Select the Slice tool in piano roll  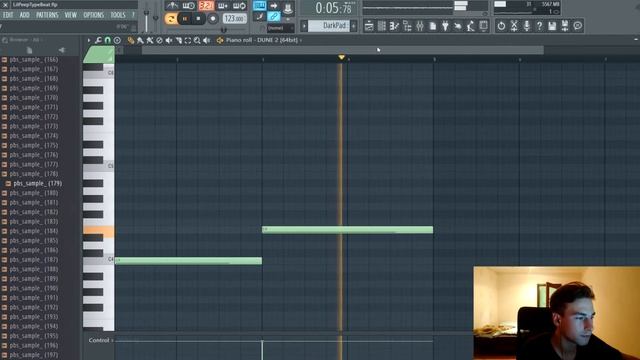[178, 40]
